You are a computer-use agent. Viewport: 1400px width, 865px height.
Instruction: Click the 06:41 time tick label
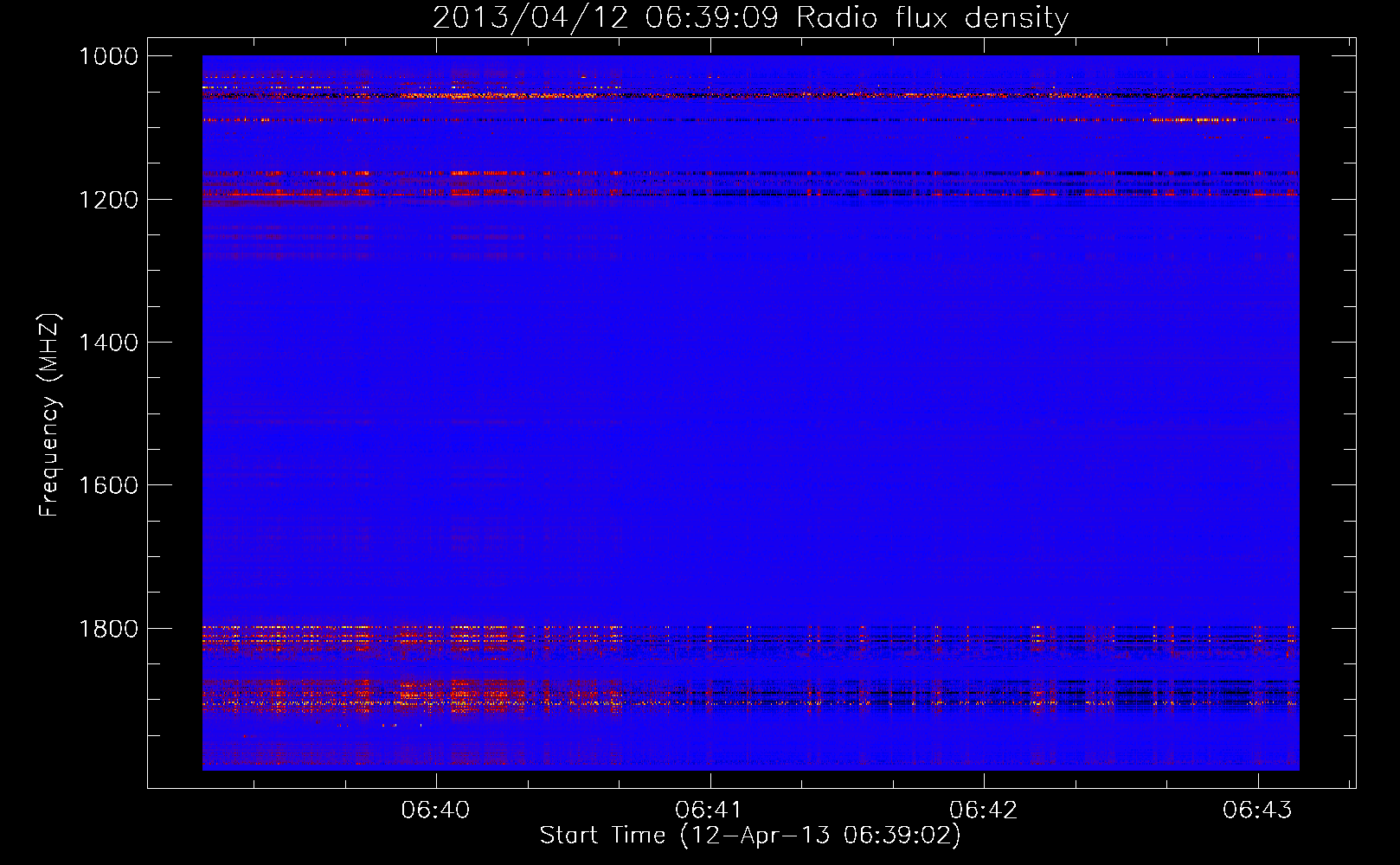pyautogui.click(x=710, y=811)
